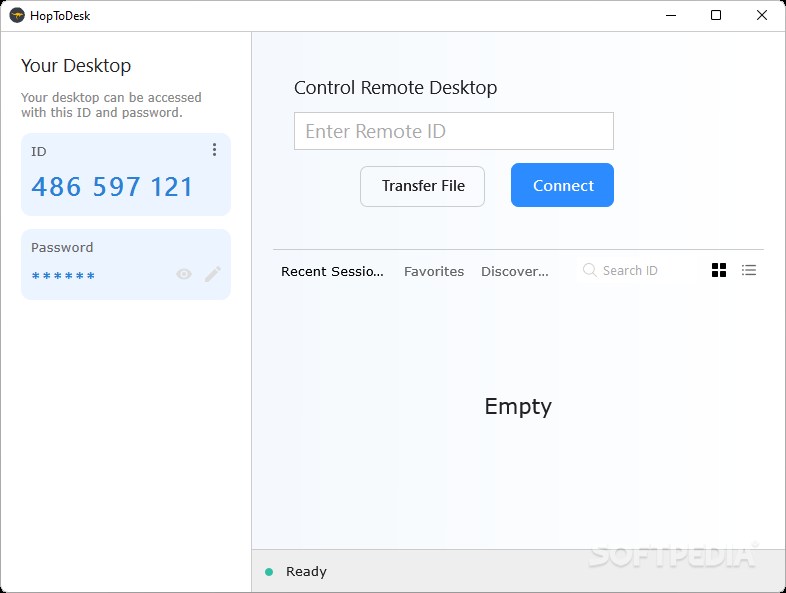Maximize the HopToDesk window
Image resolution: width=786 pixels, height=593 pixels.
coord(716,16)
